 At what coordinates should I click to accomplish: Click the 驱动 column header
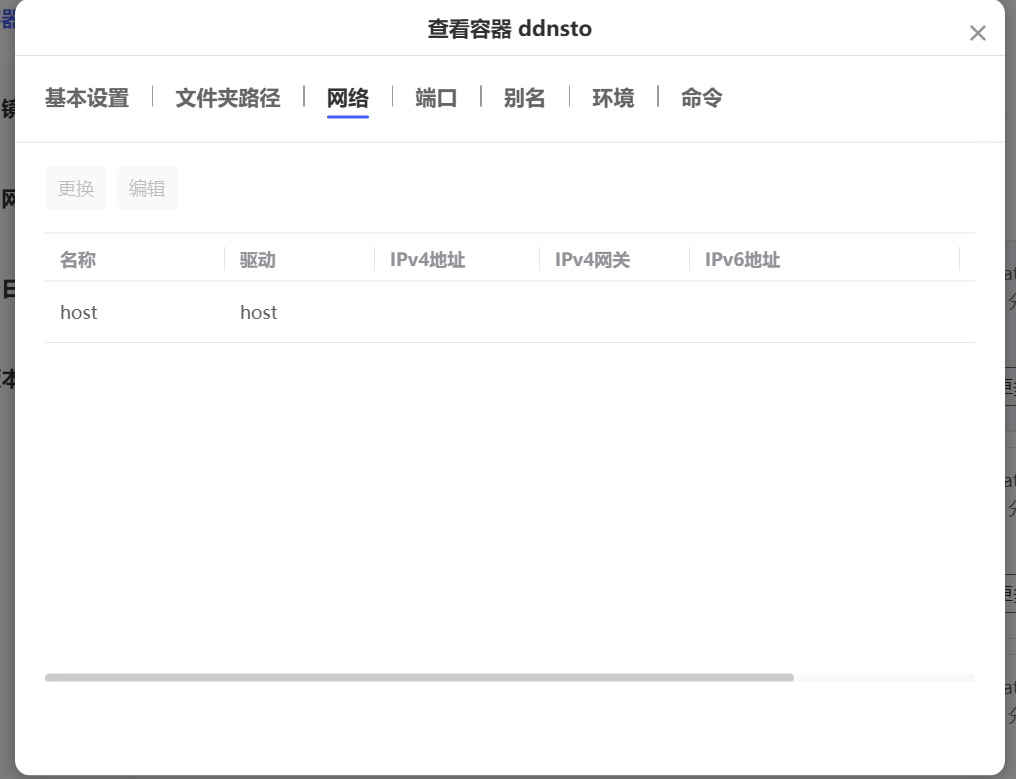(x=258, y=260)
